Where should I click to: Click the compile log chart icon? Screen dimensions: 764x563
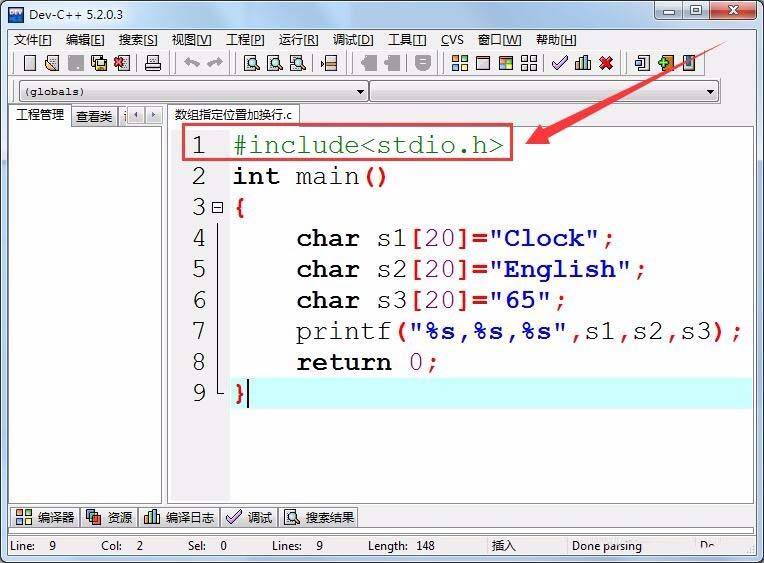pyautogui.click(x=152, y=517)
